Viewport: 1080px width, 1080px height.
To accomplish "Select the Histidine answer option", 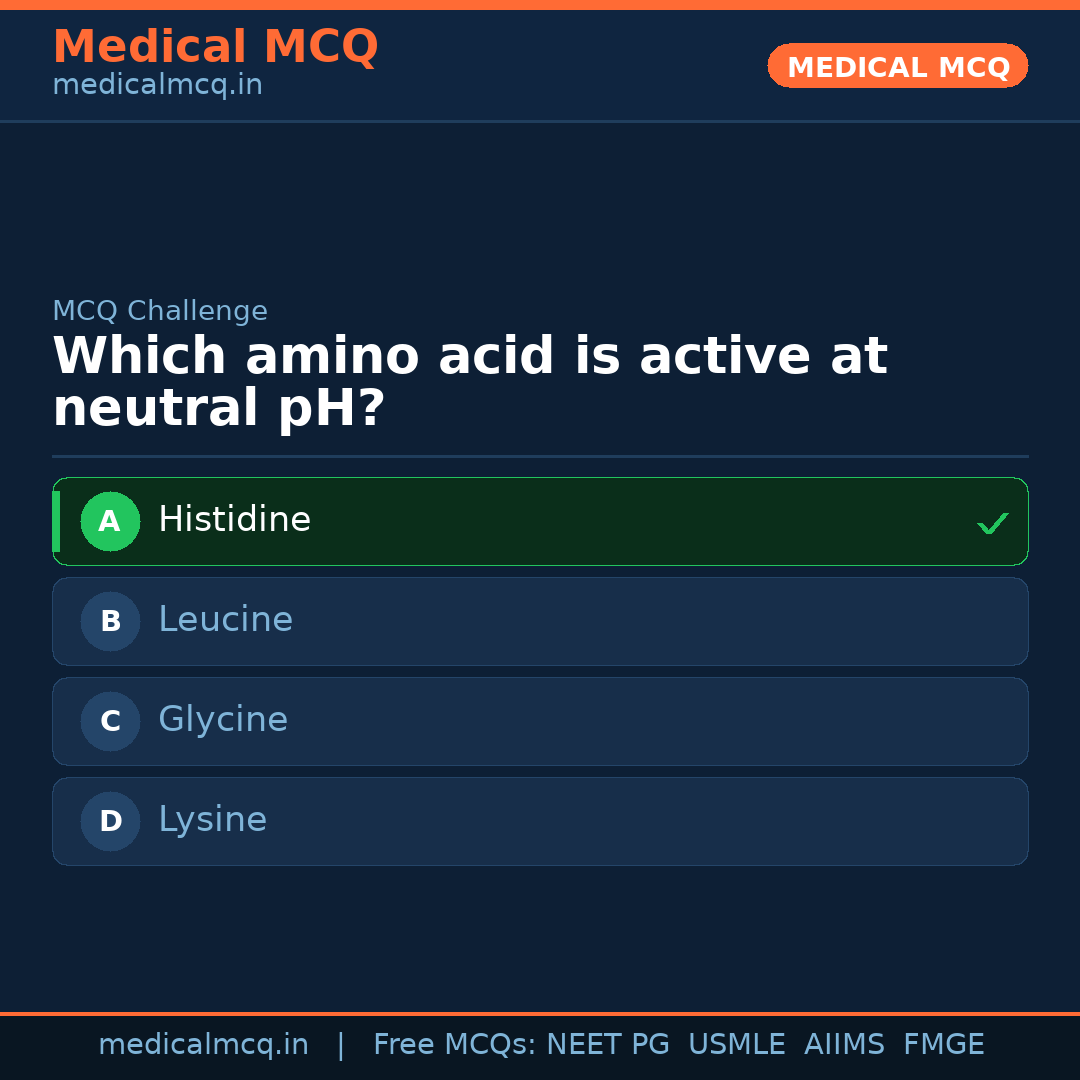I will tap(540, 521).
